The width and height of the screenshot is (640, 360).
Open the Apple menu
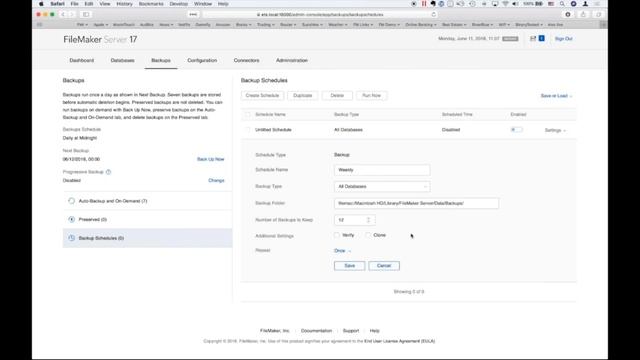tap(41, 4)
